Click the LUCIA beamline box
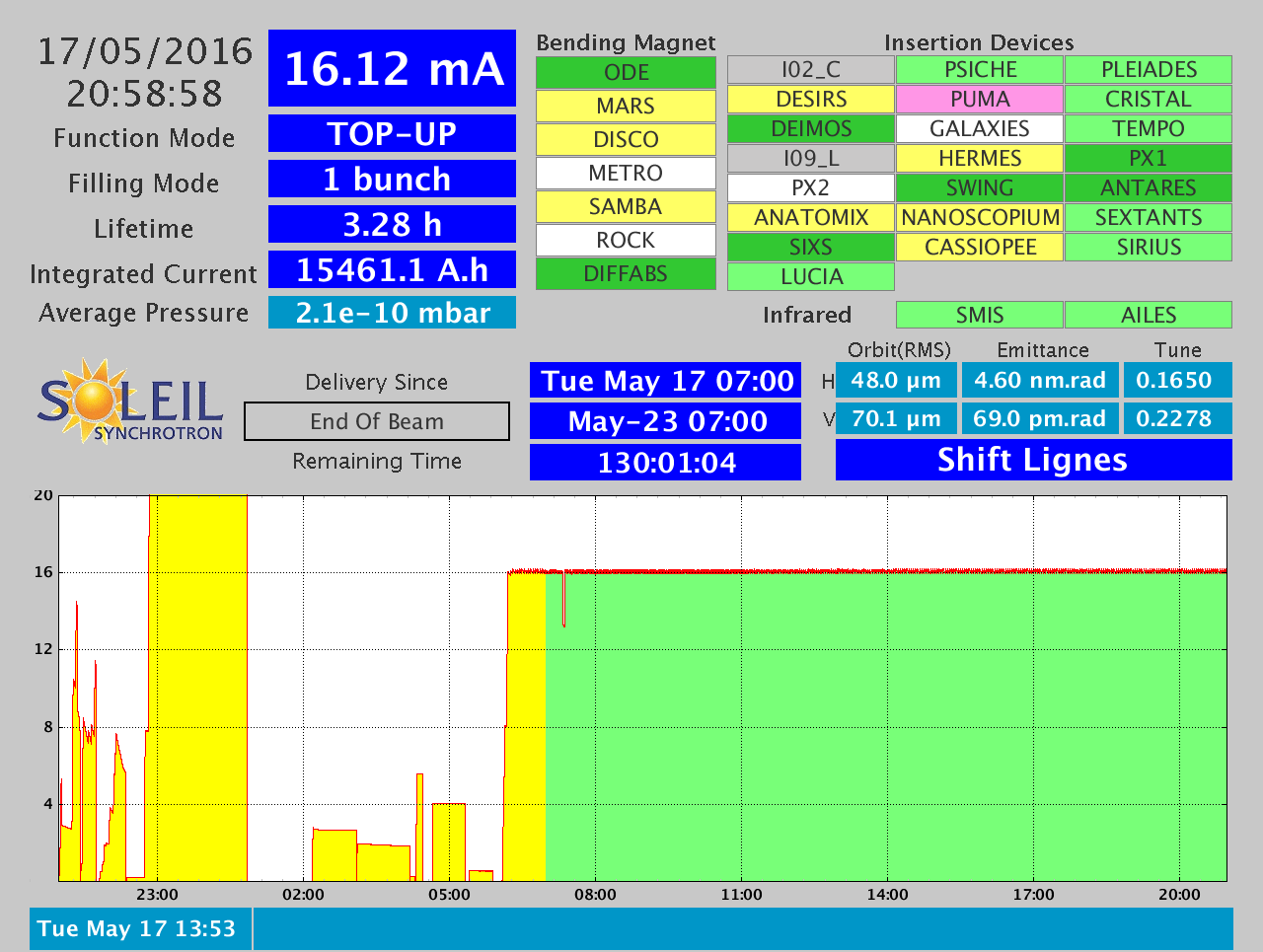This screenshot has width=1263, height=952. 811,277
